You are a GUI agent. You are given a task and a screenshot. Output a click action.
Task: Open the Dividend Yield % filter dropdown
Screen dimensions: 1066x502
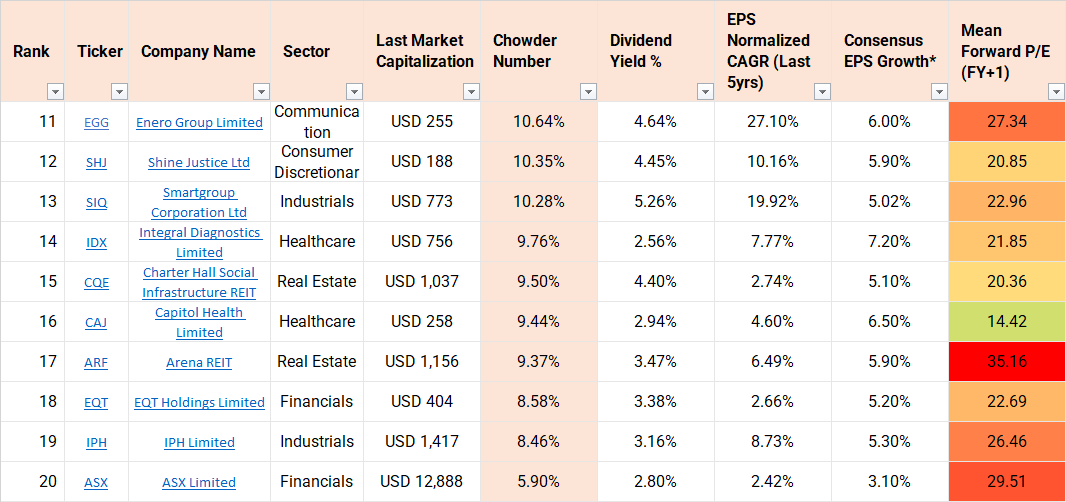(705, 92)
